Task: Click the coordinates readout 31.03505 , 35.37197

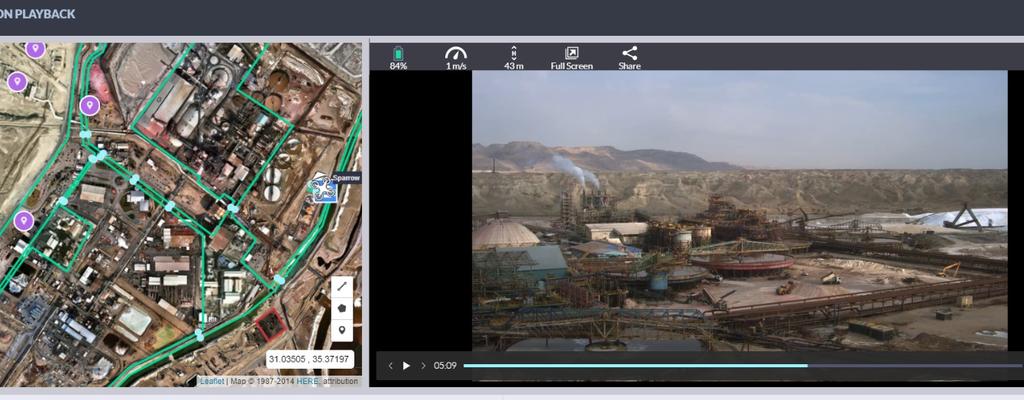Action: (310, 359)
